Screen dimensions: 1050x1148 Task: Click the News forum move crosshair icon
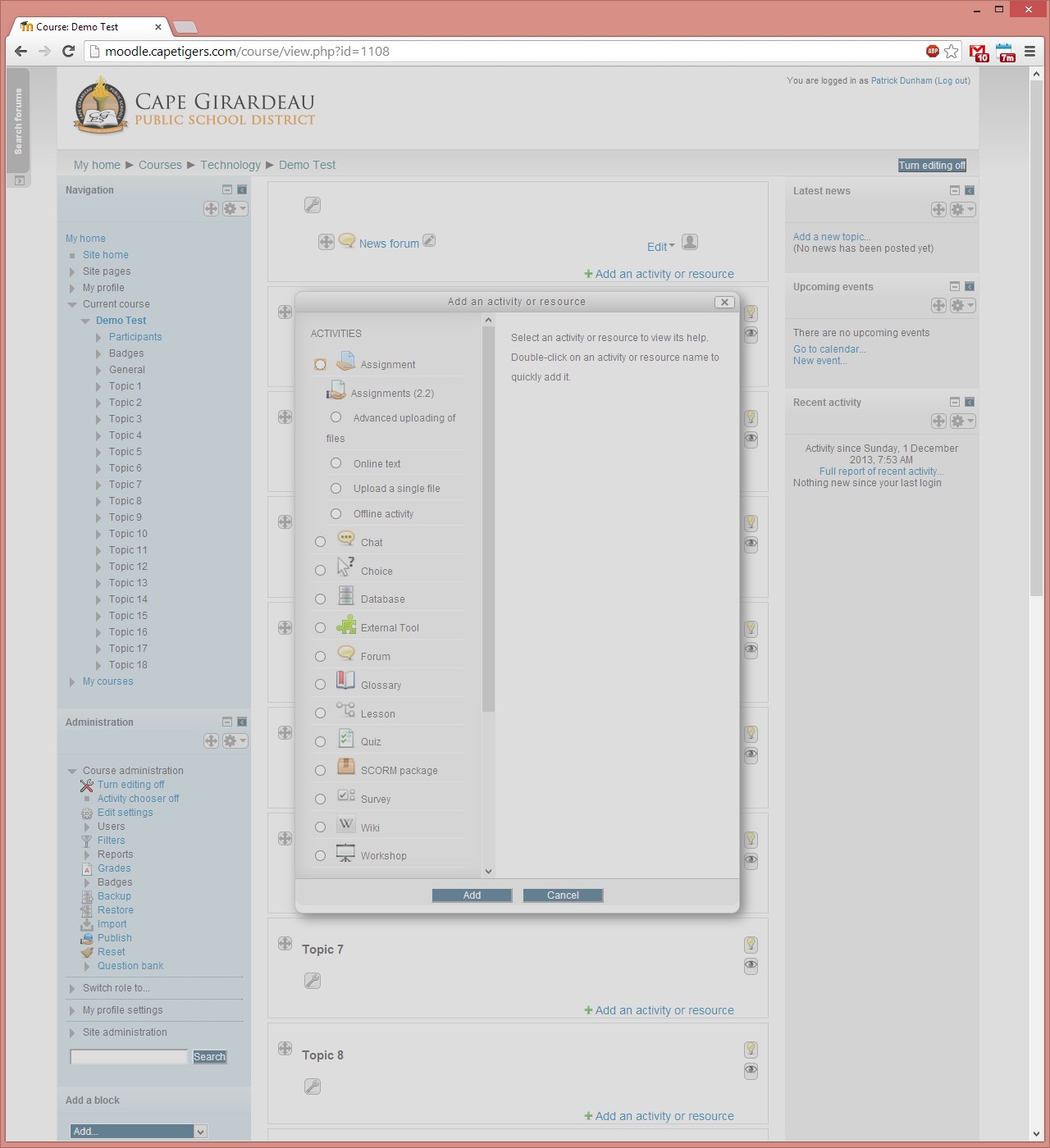click(326, 242)
